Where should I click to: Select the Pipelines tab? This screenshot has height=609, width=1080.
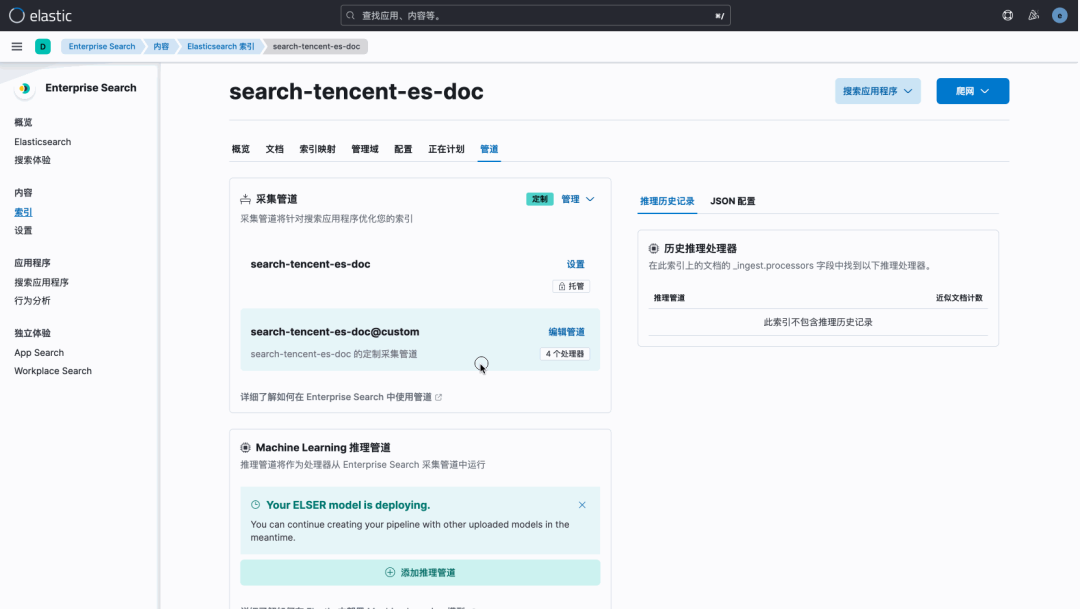tap(489, 149)
